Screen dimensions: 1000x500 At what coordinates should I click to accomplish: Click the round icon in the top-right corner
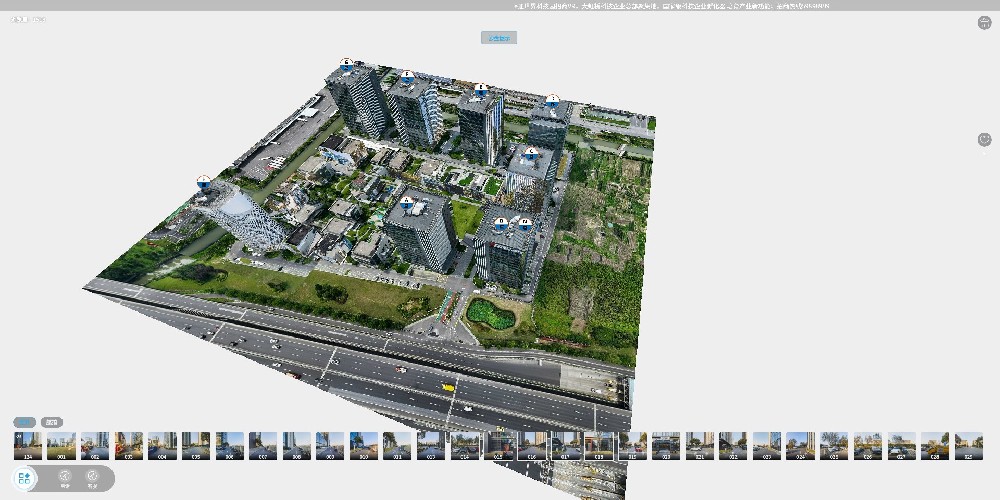[984, 23]
